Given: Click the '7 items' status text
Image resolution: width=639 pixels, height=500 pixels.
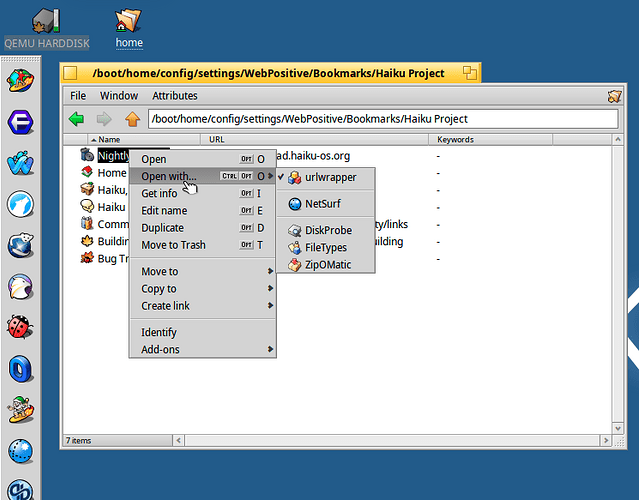Looking at the screenshot, I should 78,441.
